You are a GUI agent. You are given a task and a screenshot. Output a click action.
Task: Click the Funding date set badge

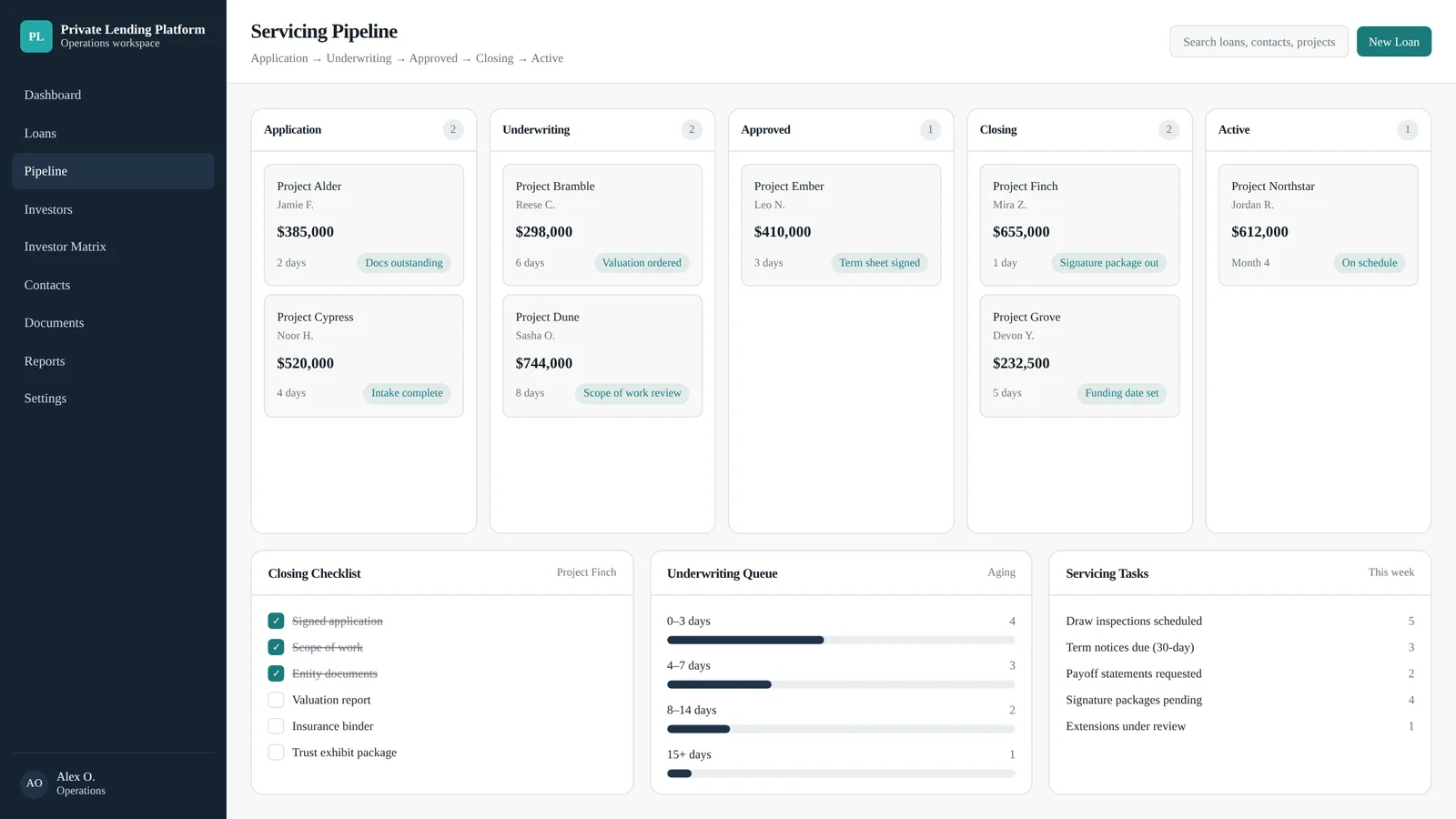pyautogui.click(x=1122, y=393)
